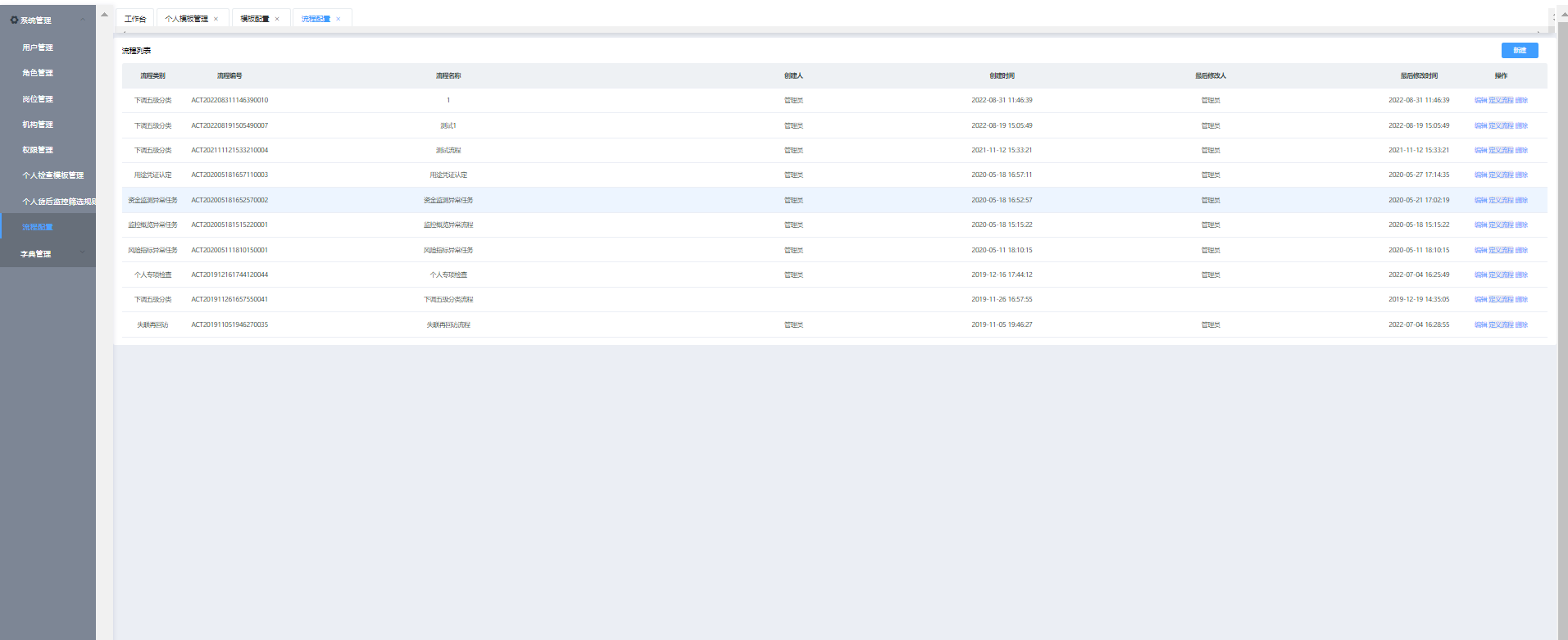The width and height of the screenshot is (1568, 640).
Task: Switch to the 个人模板管理 tab
Action: (x=186, y=19)
